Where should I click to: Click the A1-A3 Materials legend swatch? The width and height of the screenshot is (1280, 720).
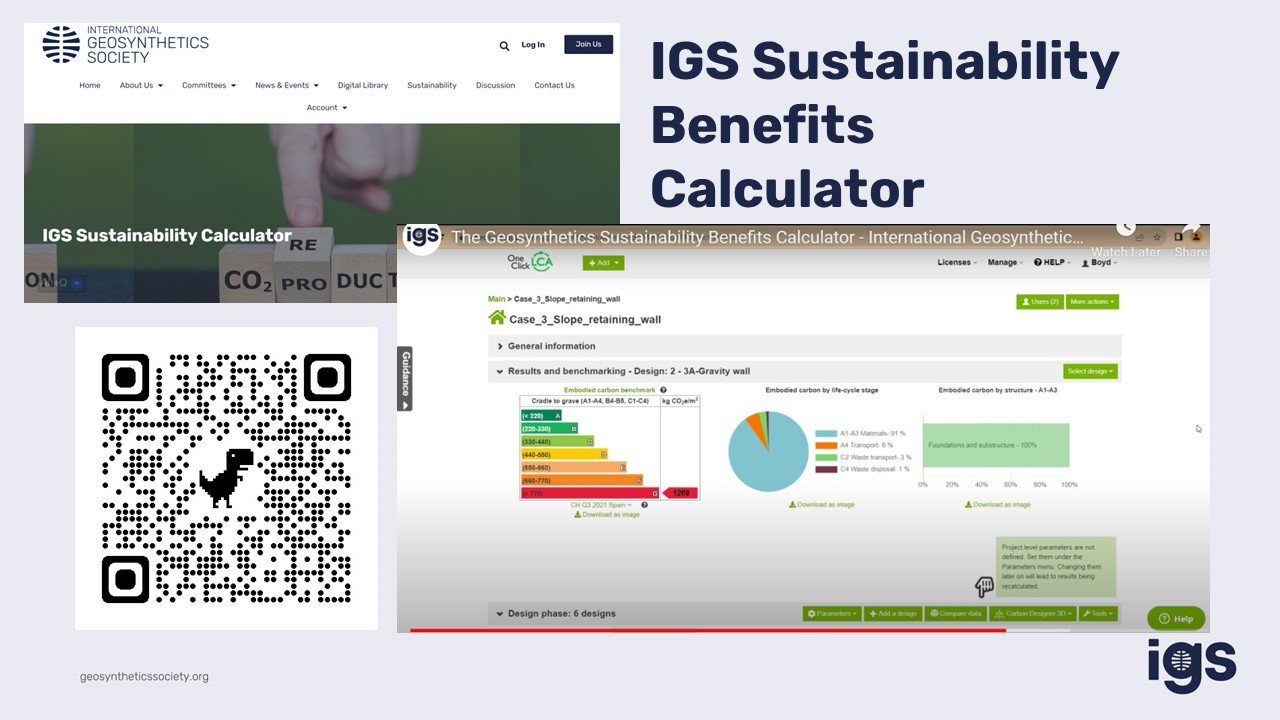[x=825, y=433]
